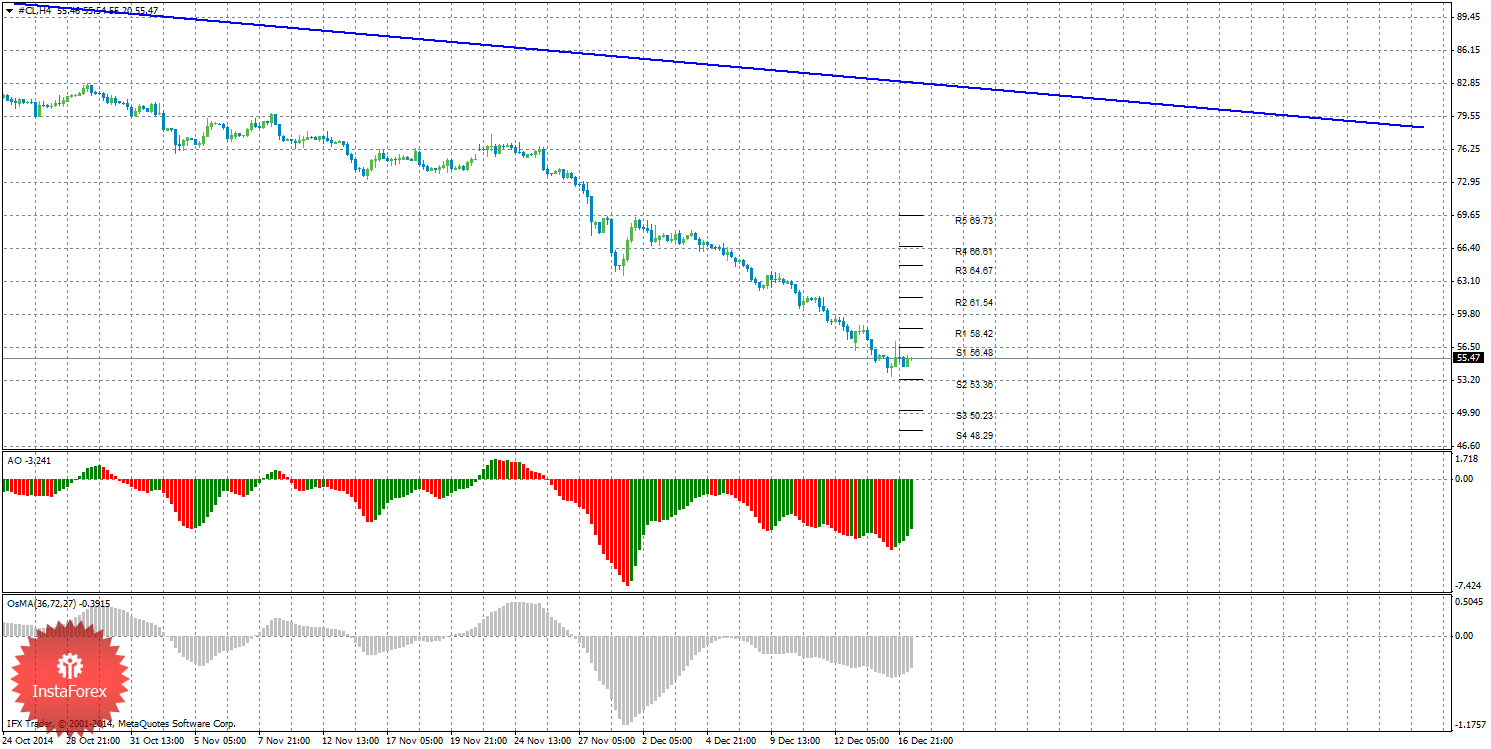Select the S3 50.23 pivot label
1491x749 pixels.
pyautogui.click(x=973, y=415)
